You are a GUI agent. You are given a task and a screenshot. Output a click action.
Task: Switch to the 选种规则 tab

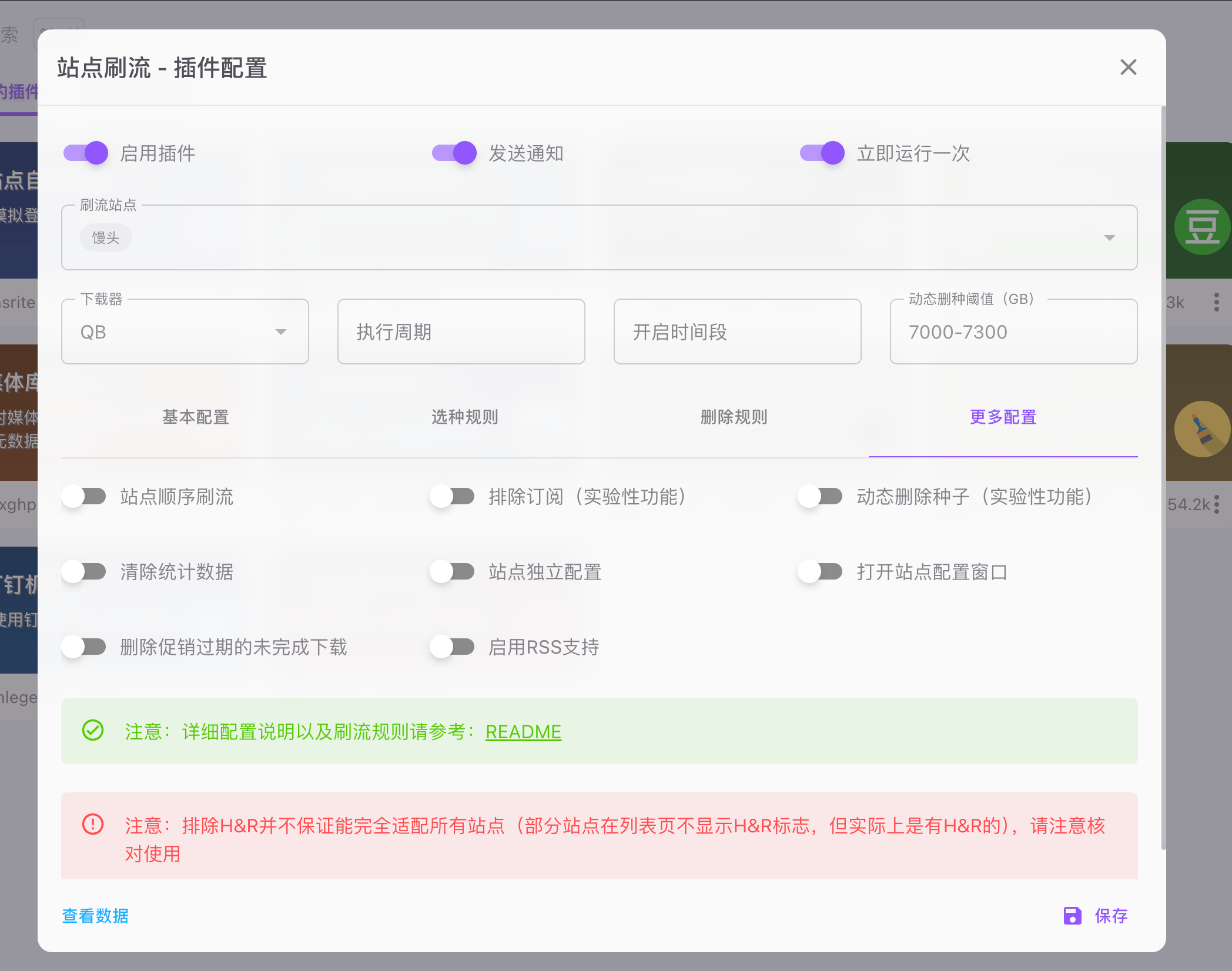pos(464,417)
